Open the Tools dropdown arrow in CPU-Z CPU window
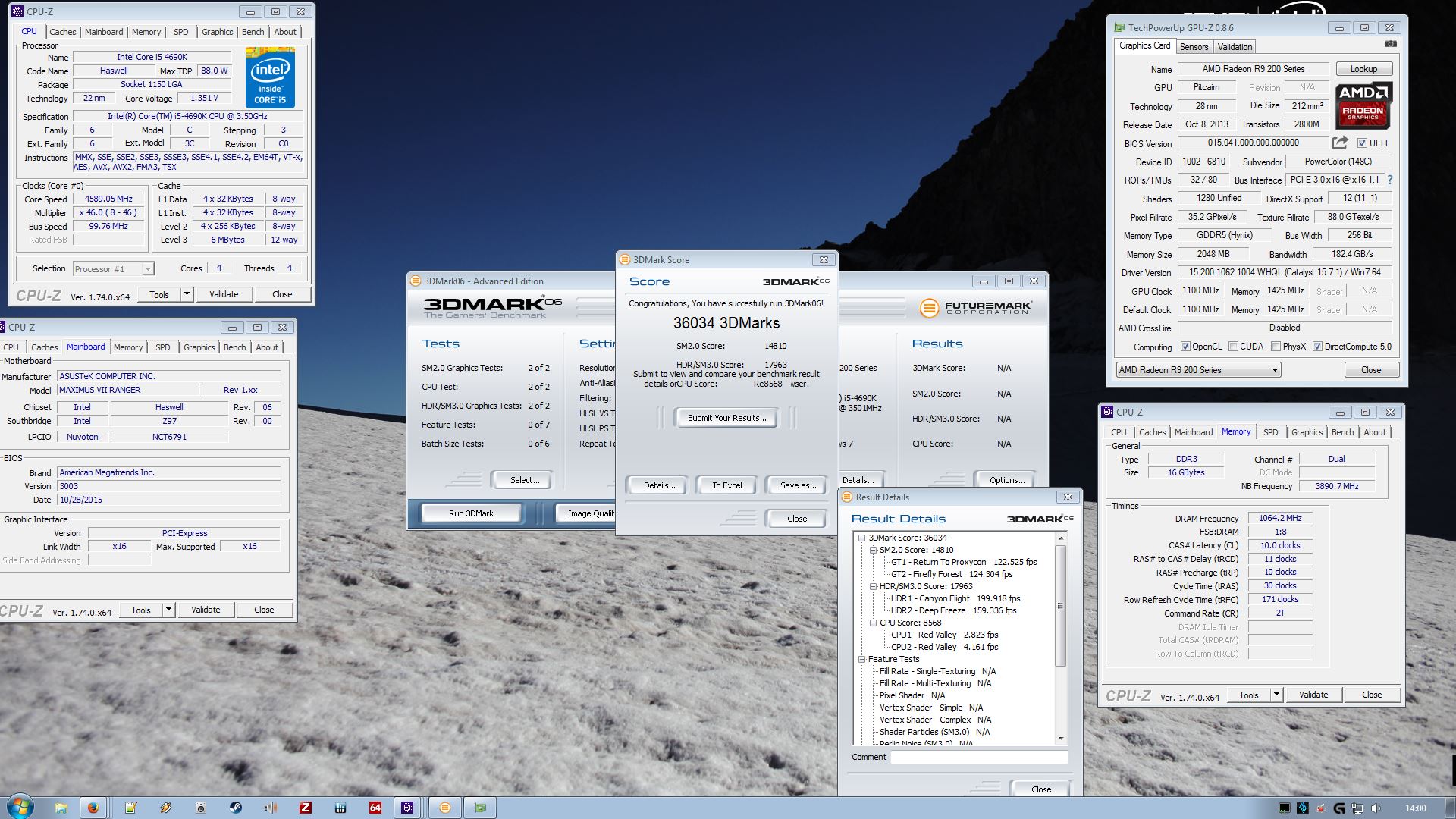Viewport: 1456px width, 819px height. [187, 294]
